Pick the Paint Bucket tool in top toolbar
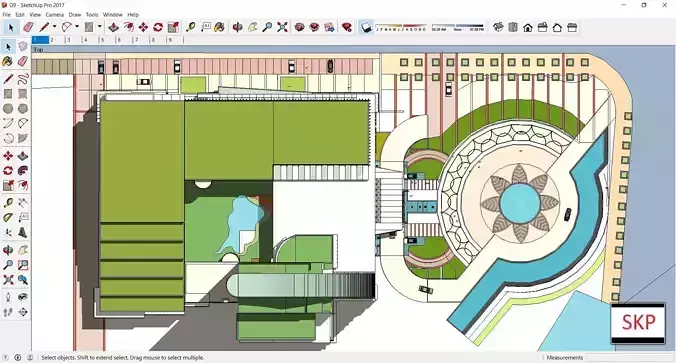 (x=219, y=27)
